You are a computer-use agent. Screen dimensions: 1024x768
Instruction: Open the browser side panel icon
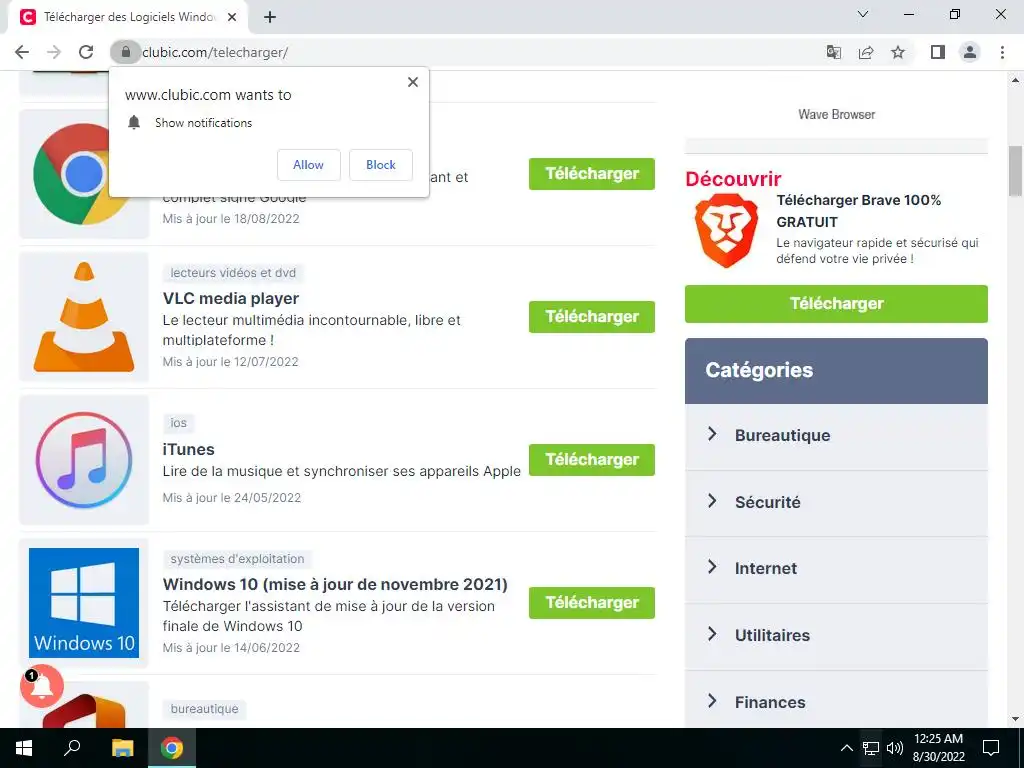pyautogui.click(x=938, y=52)
